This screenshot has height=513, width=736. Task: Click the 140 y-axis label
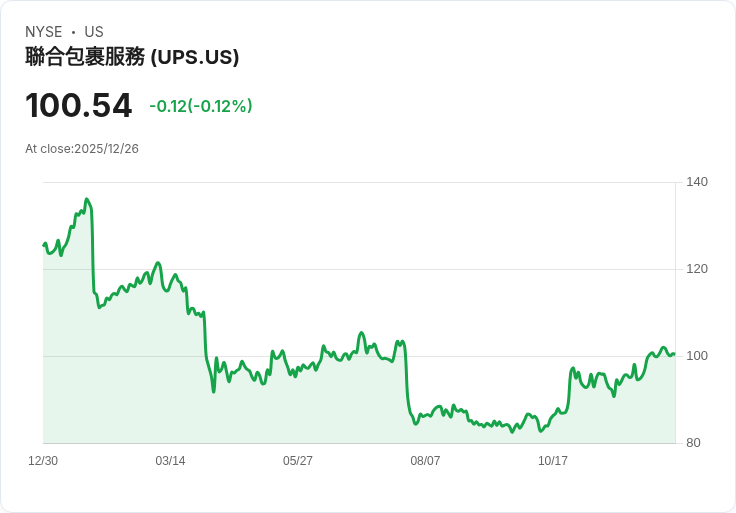[697, 182]
